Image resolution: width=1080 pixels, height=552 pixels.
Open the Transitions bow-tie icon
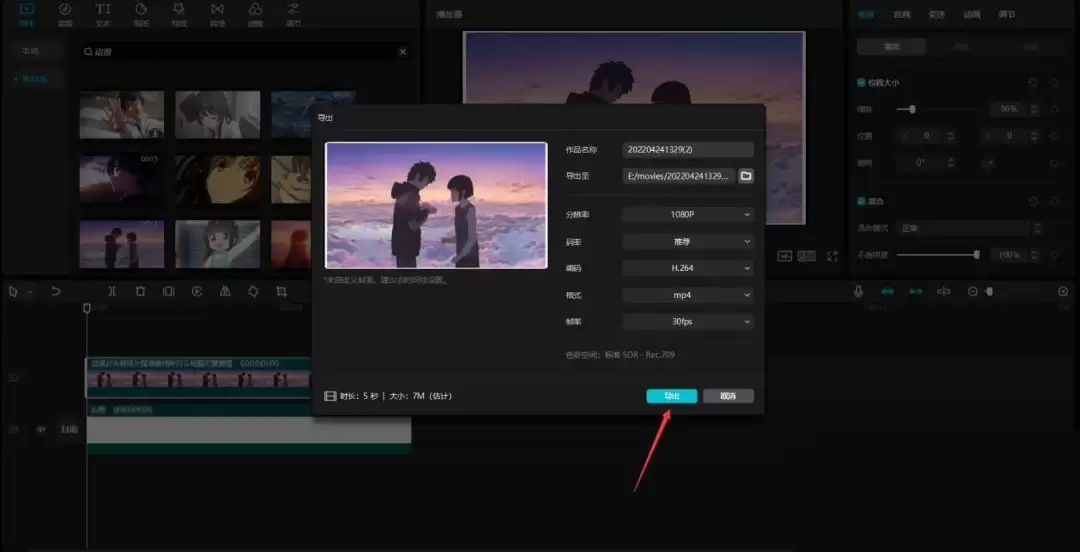point(217,10)
